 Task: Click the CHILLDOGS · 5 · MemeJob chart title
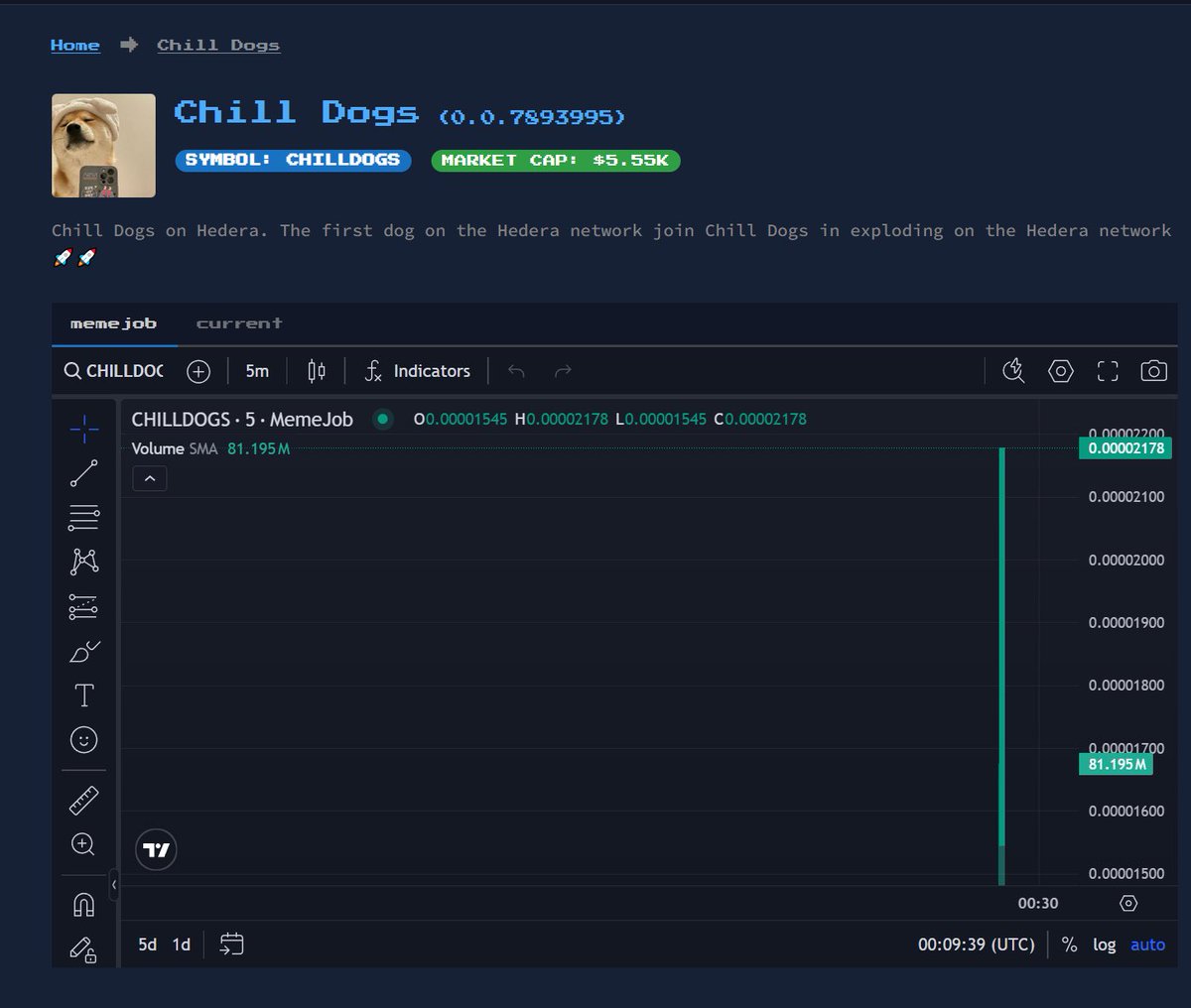tap(242, 420)
